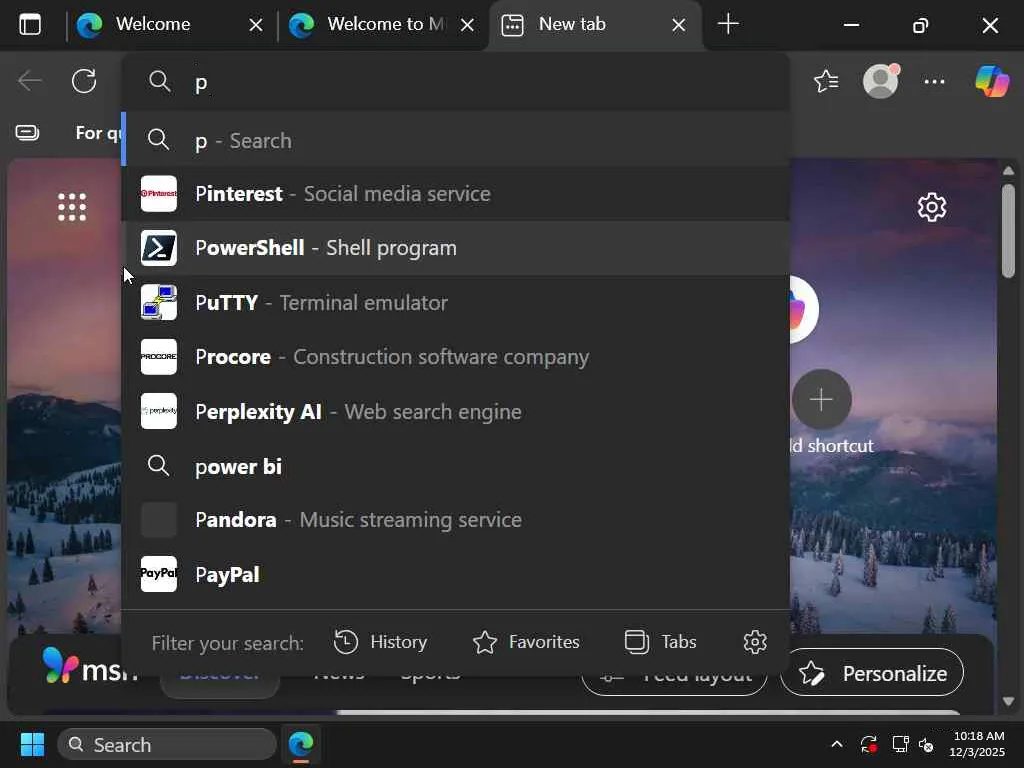
Task: Click in the address bar input
Action: 457,82
